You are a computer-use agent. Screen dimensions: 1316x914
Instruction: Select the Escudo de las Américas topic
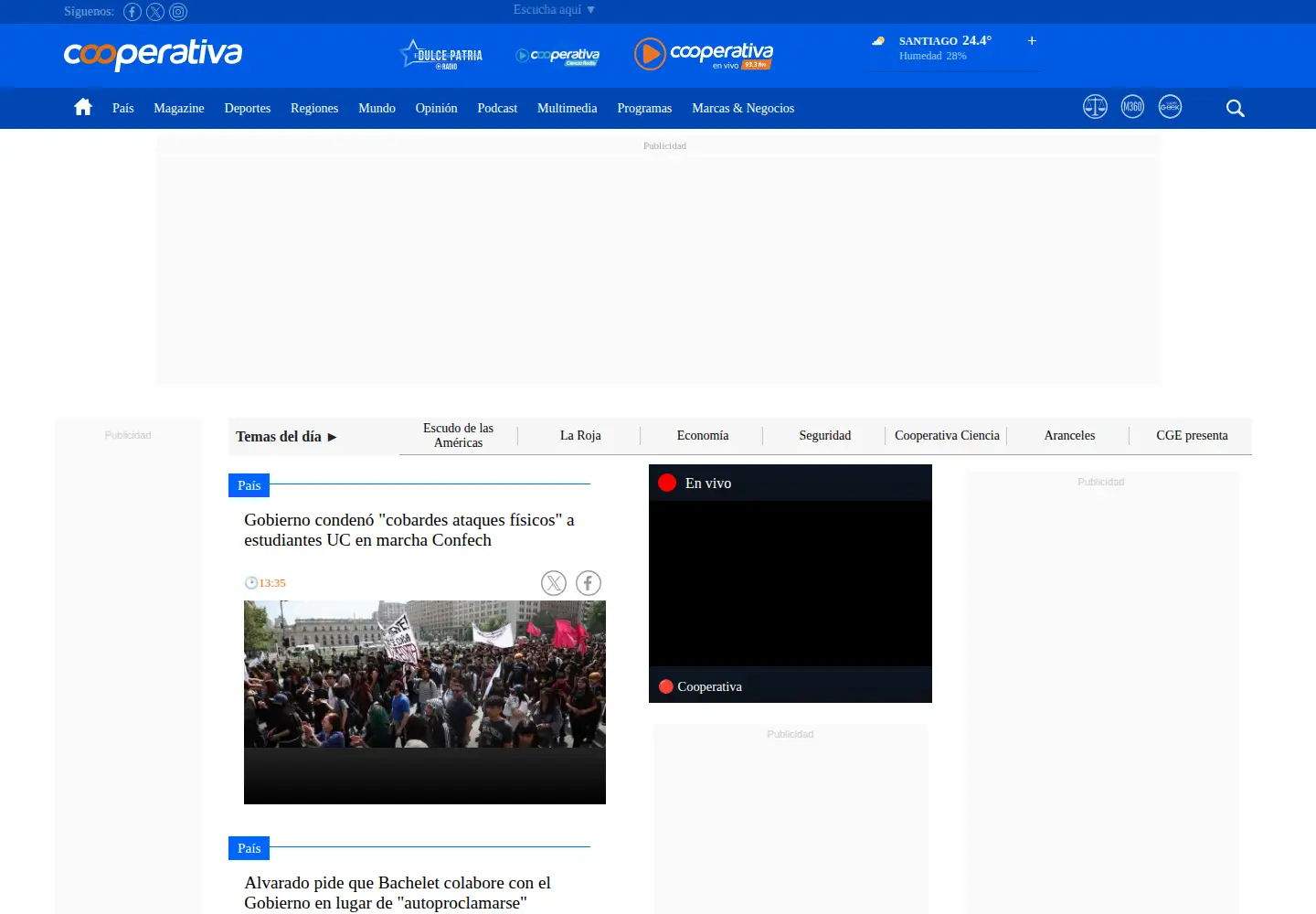(x=458, y=435)
